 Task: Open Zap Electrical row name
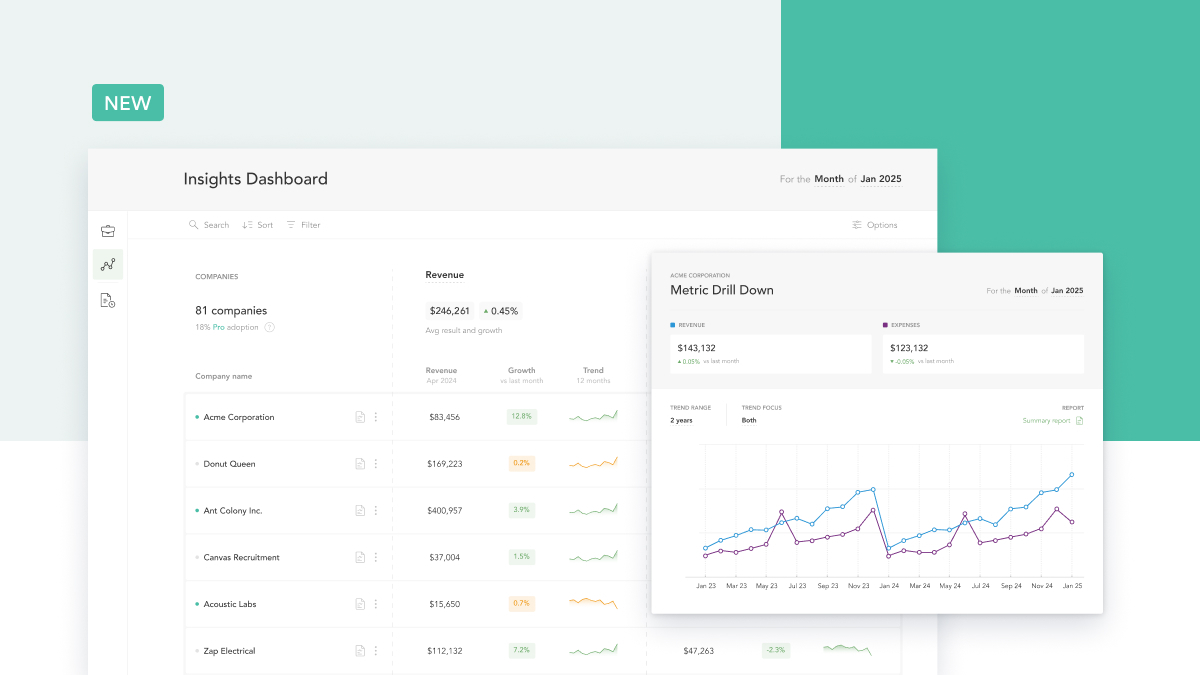(229, 651)
